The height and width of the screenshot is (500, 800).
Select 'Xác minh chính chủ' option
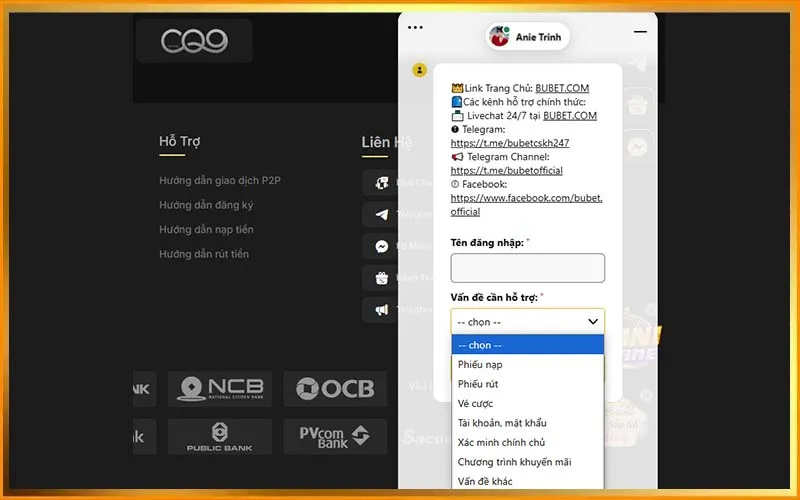pyautogui.click(x=528, y=442)
